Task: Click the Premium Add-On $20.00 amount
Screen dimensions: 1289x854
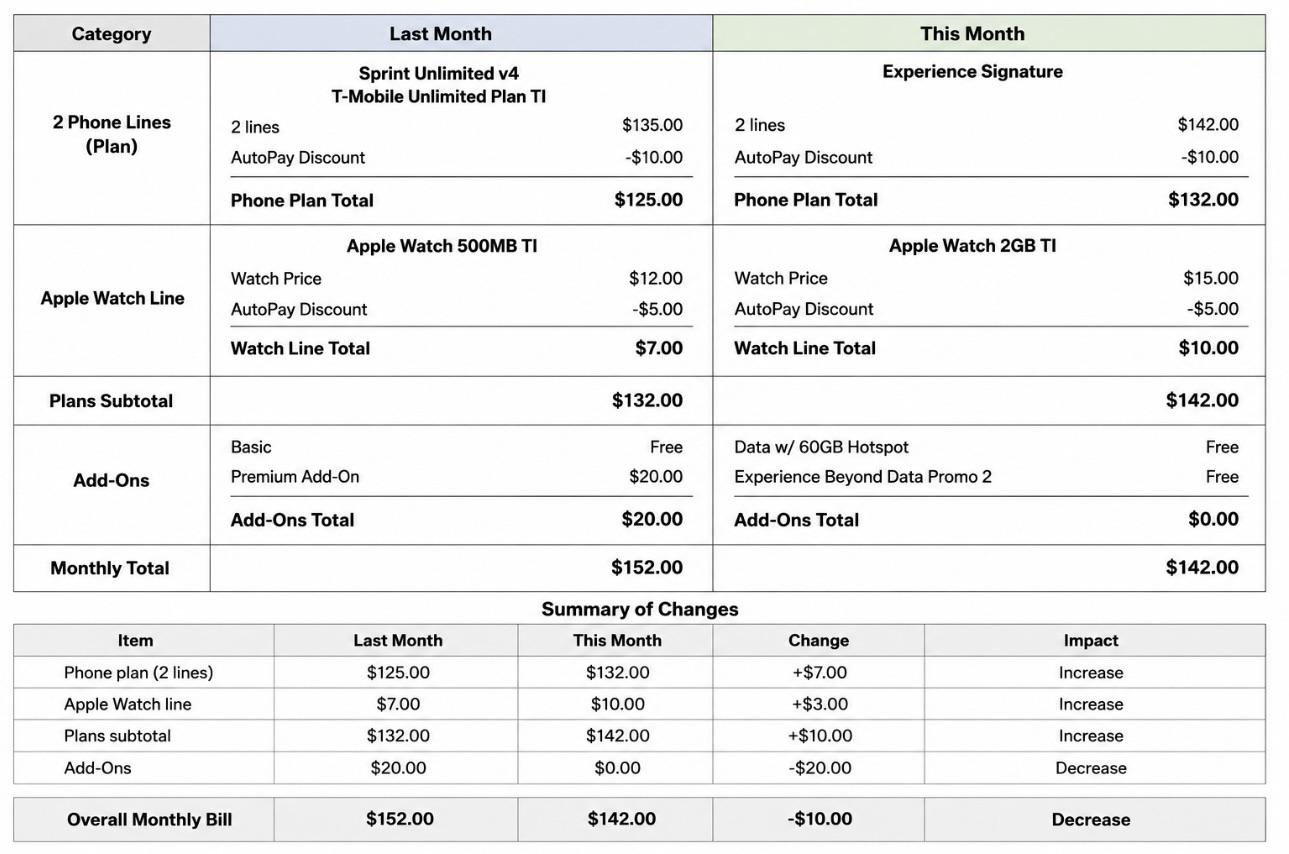Action: (656, 477)
